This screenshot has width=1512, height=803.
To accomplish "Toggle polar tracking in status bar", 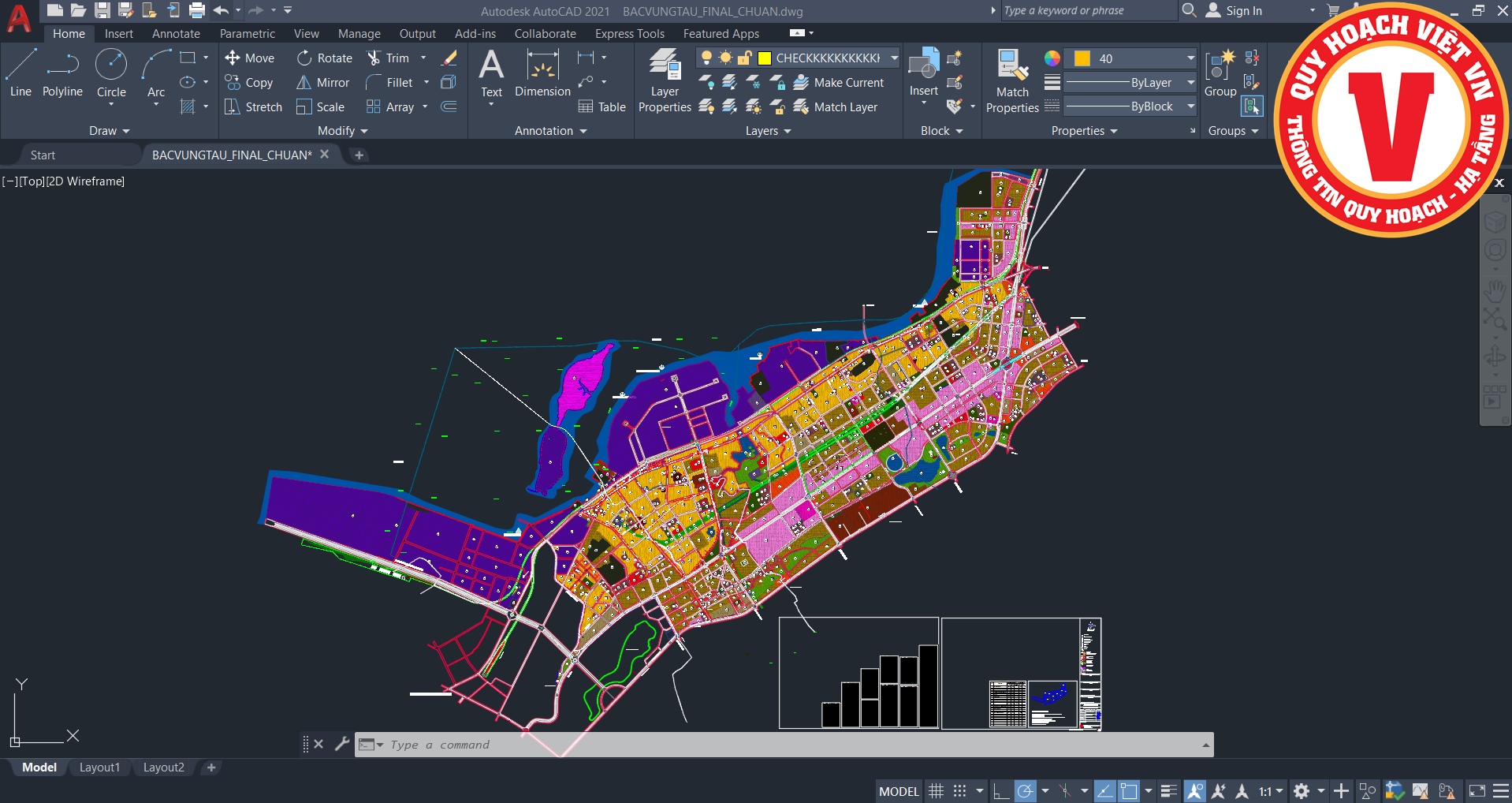I will pyautogui.click(x=1025, y=791).
